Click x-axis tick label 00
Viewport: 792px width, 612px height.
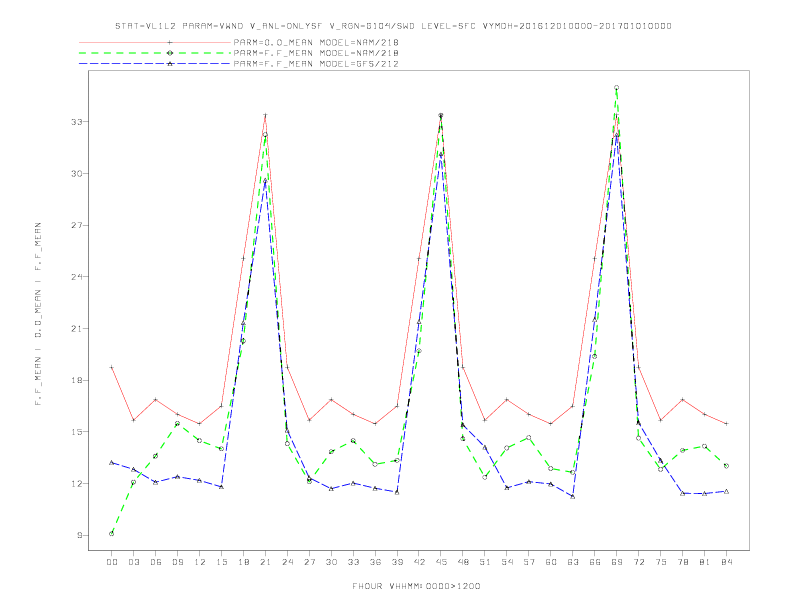pos(112,562)
